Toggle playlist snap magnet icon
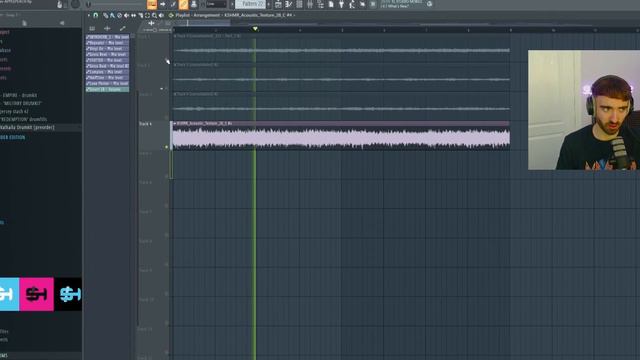The width and height of the screenshot is (640, 360). click(x=96, y=15)
